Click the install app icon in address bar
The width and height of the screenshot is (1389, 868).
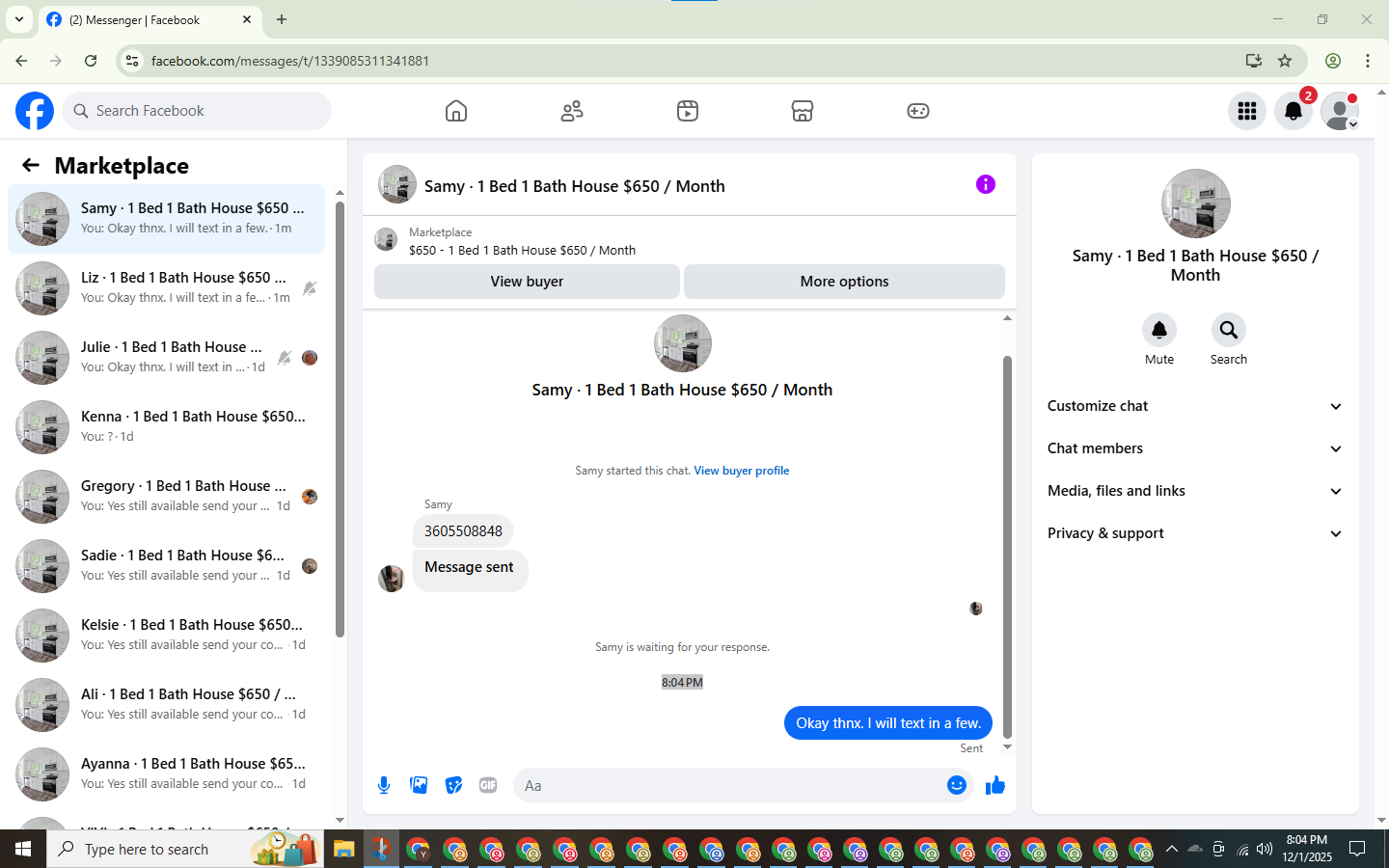[x=1253, y=61]
